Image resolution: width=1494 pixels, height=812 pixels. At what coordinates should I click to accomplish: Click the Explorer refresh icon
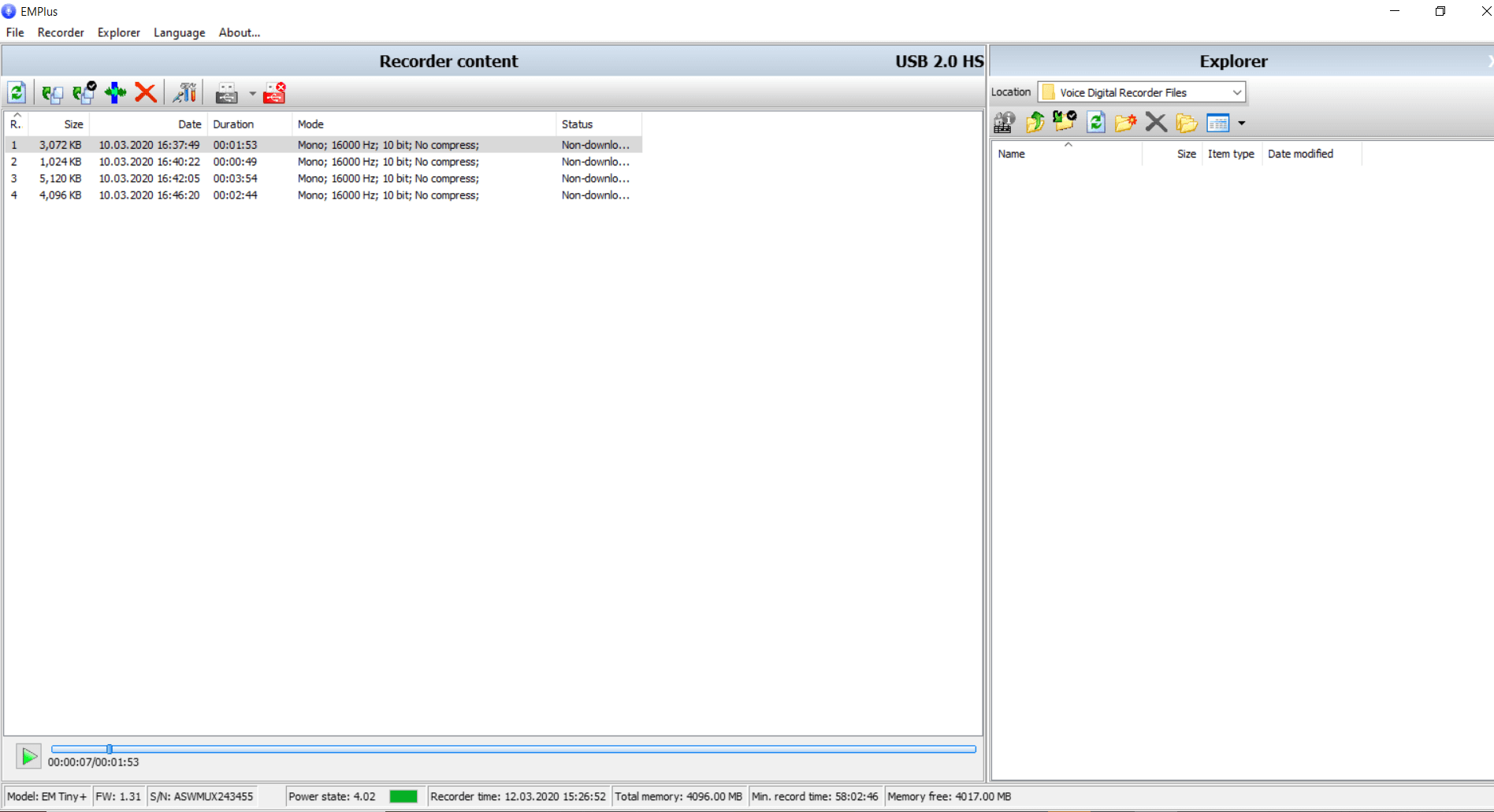(1095, 123)
